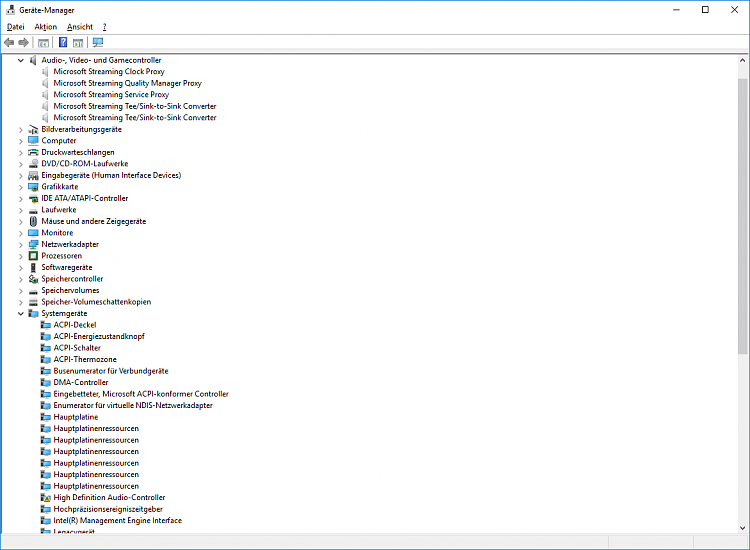This screenshot has width=750, height=550.
Task: Select ACPI-Schalter device
Action: tap(77, 348)
